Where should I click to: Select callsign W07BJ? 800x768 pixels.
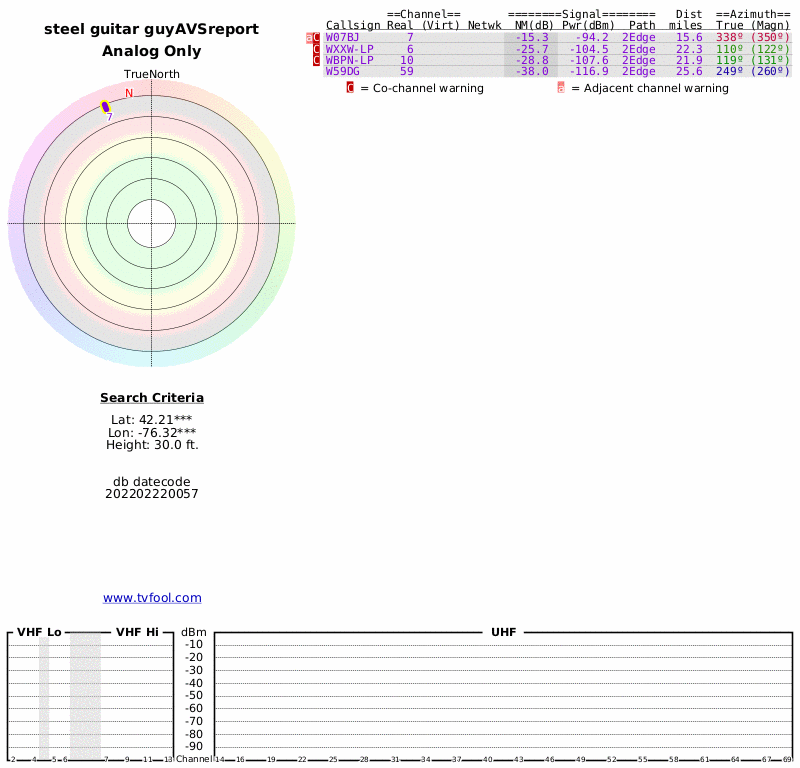coord(343,37)
